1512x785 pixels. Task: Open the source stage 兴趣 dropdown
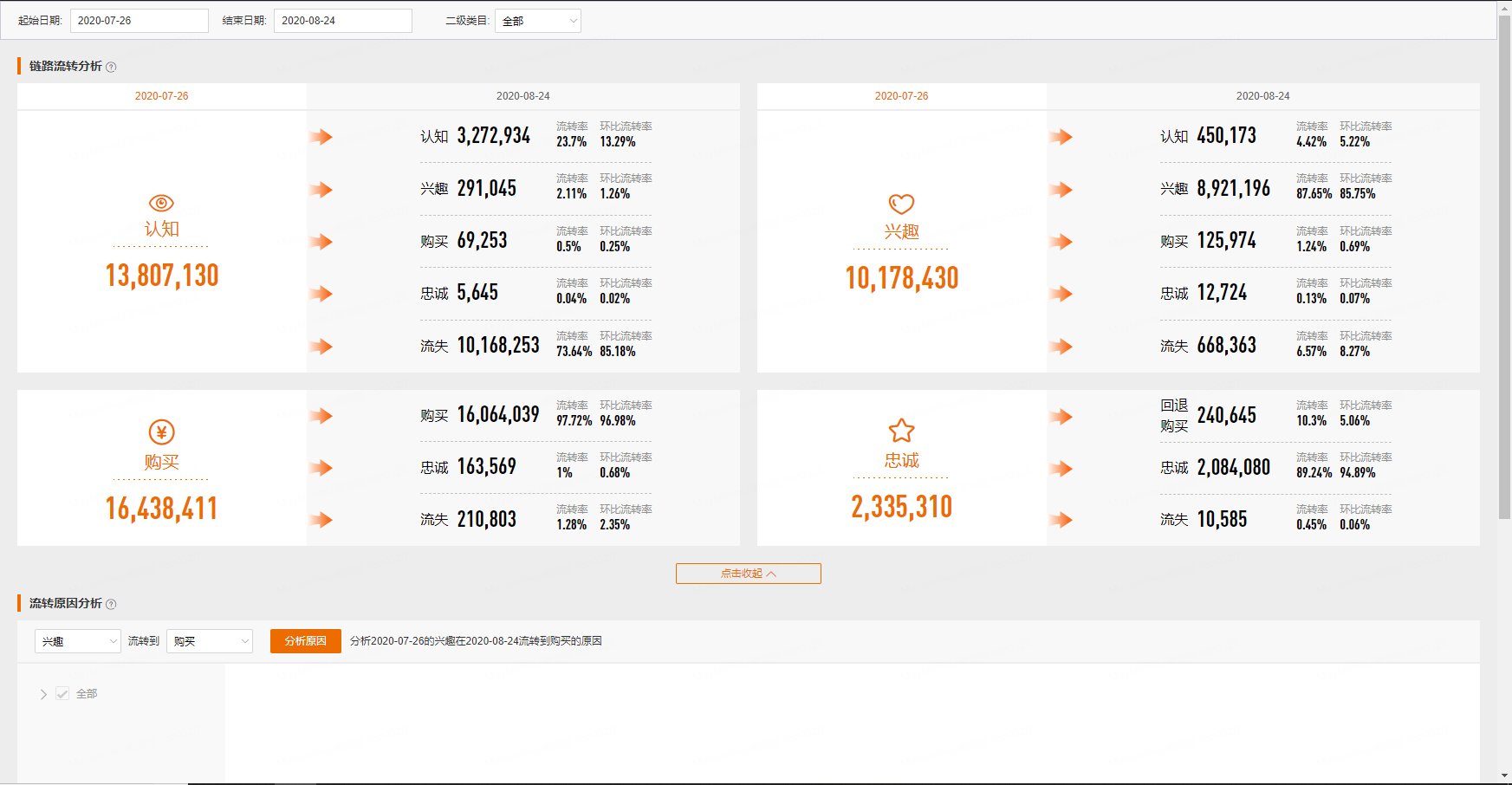77,641
